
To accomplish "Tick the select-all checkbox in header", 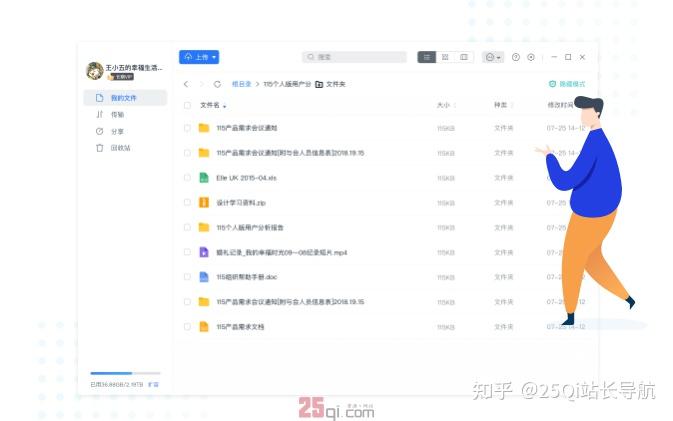I will (x=187, y=105).
